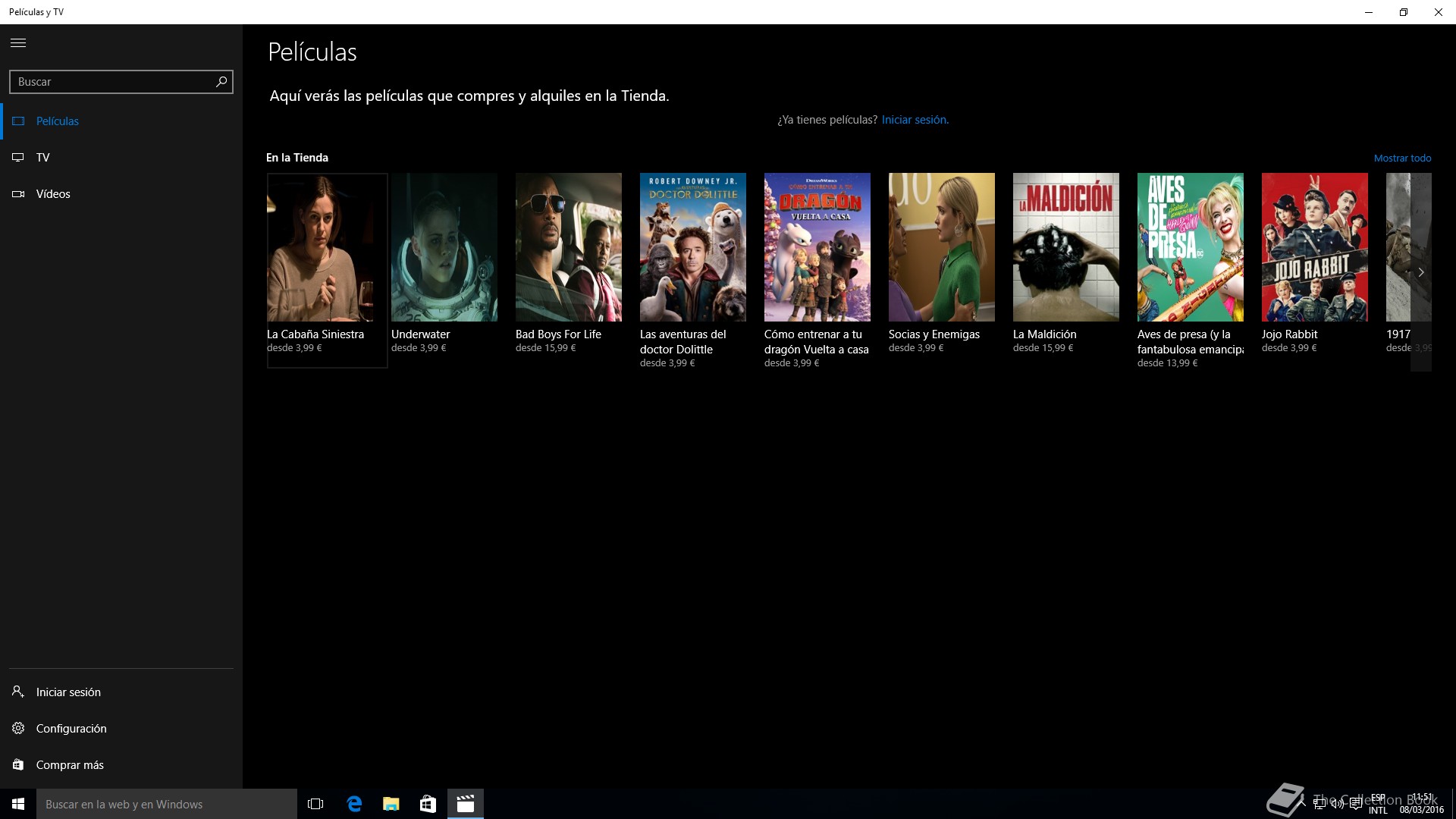Switch to the TV section

121,158
